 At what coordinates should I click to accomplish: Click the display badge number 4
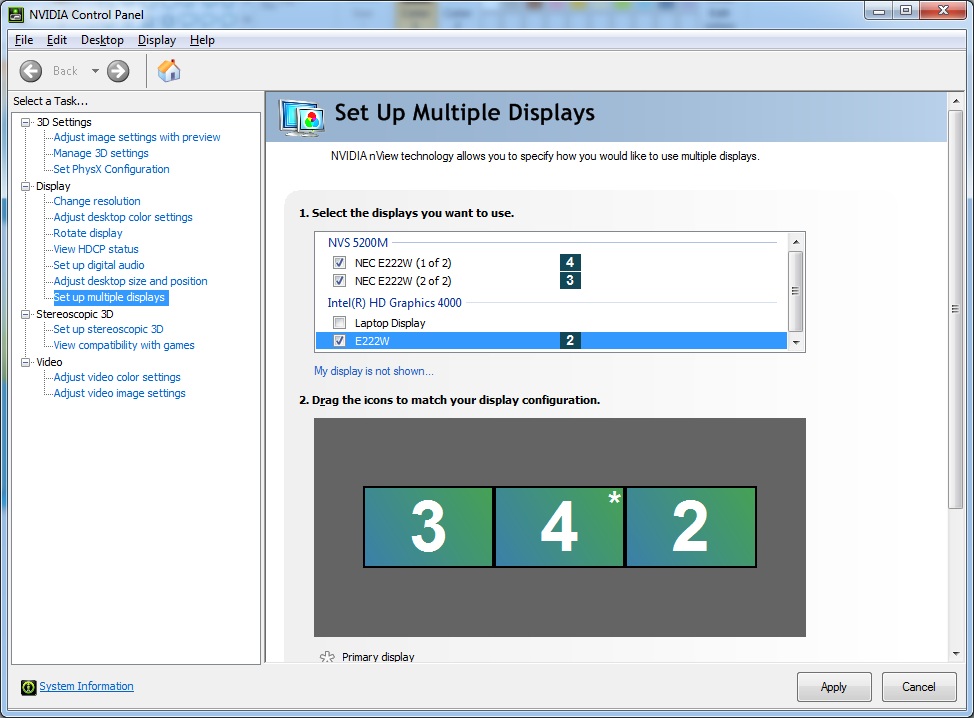[x=570, y=262]
